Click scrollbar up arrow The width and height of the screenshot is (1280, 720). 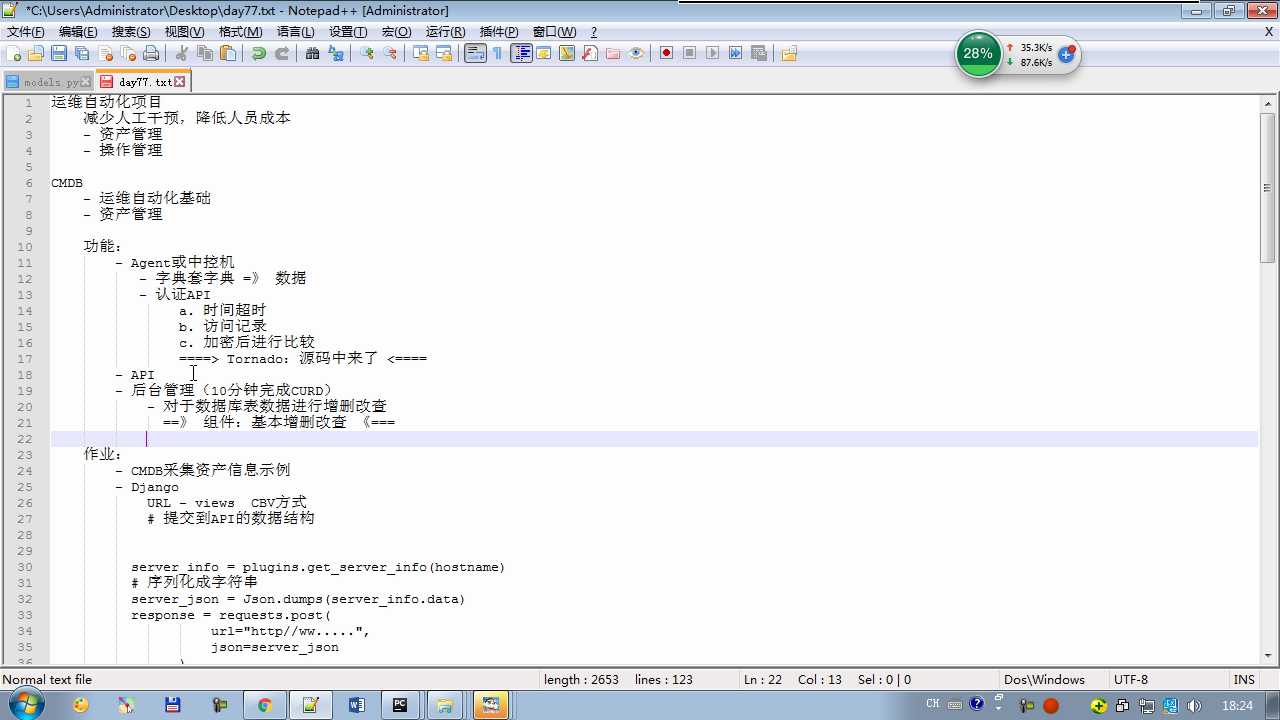pos(1268,103)
